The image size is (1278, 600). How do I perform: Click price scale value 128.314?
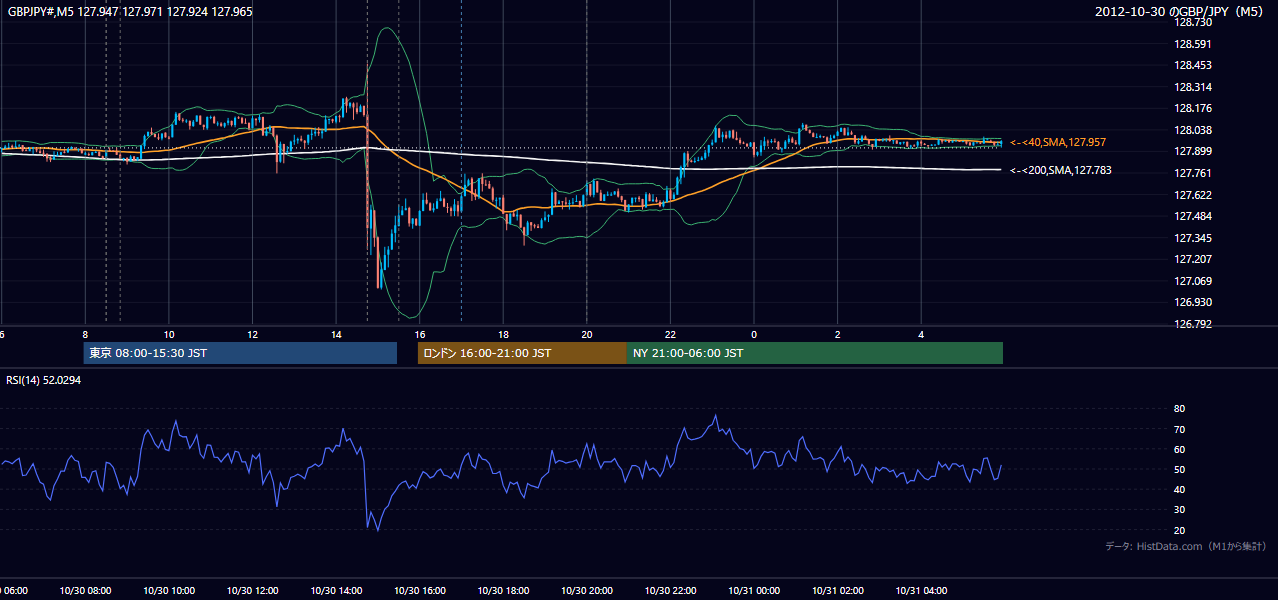coord(1194,87)
